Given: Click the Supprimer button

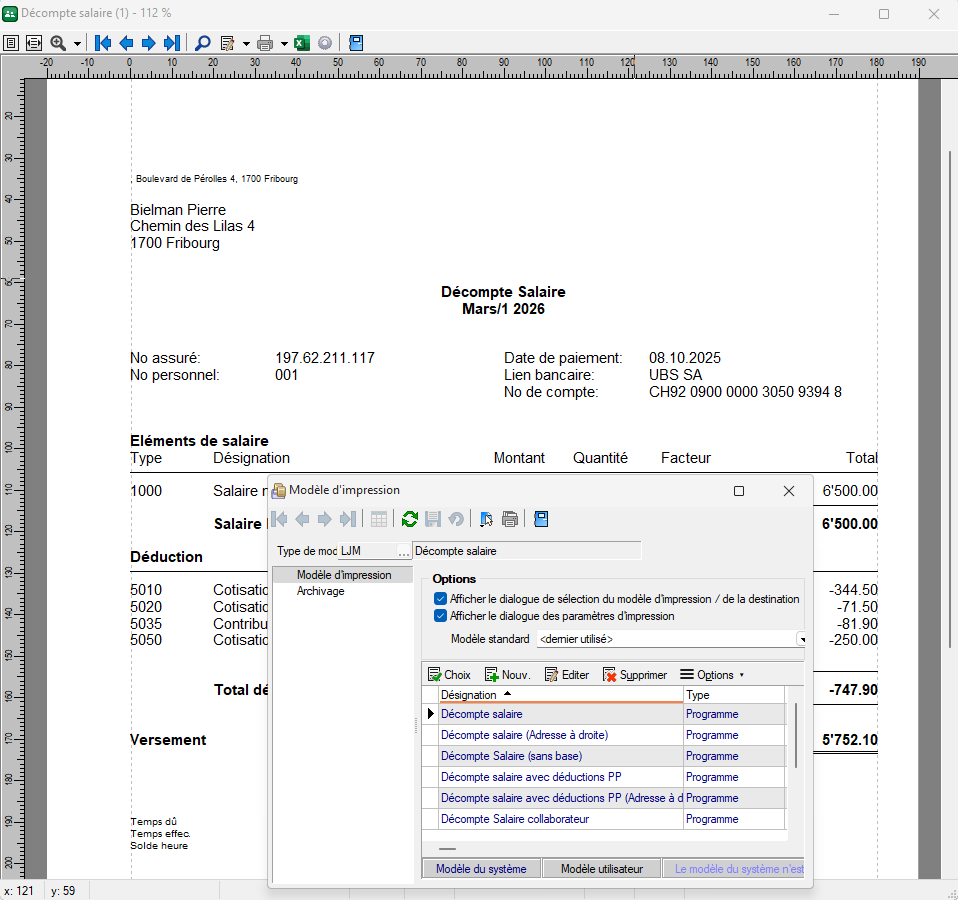Looking at the screenshot, I should [634, 675].
